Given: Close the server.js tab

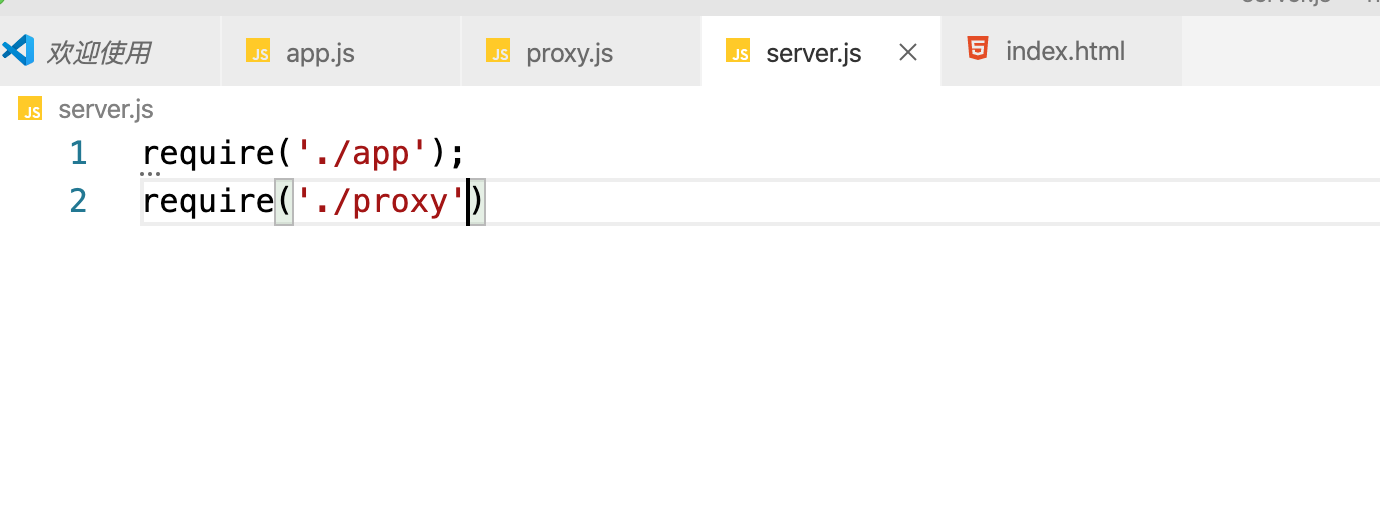Looking at the screenshot, I should tap(908, 52).
